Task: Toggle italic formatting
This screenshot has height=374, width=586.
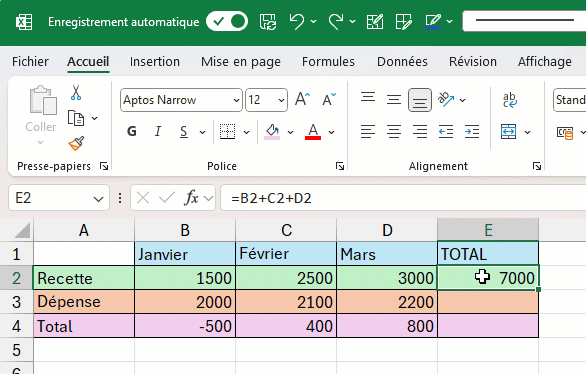Action: [158, 132]
